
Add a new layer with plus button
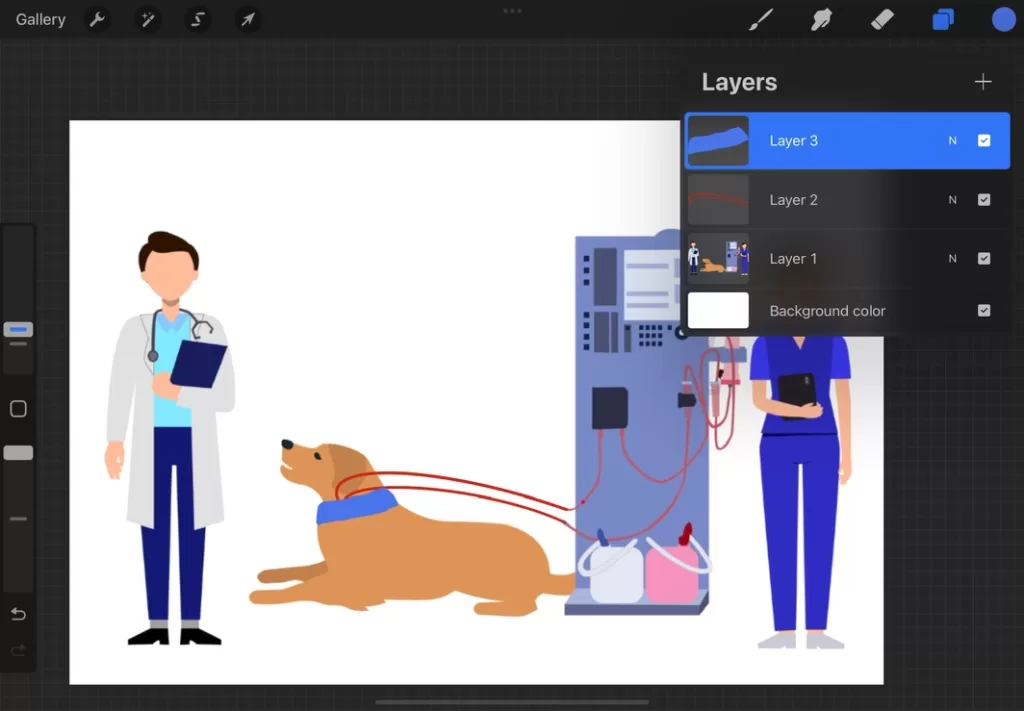coord(982,82)
